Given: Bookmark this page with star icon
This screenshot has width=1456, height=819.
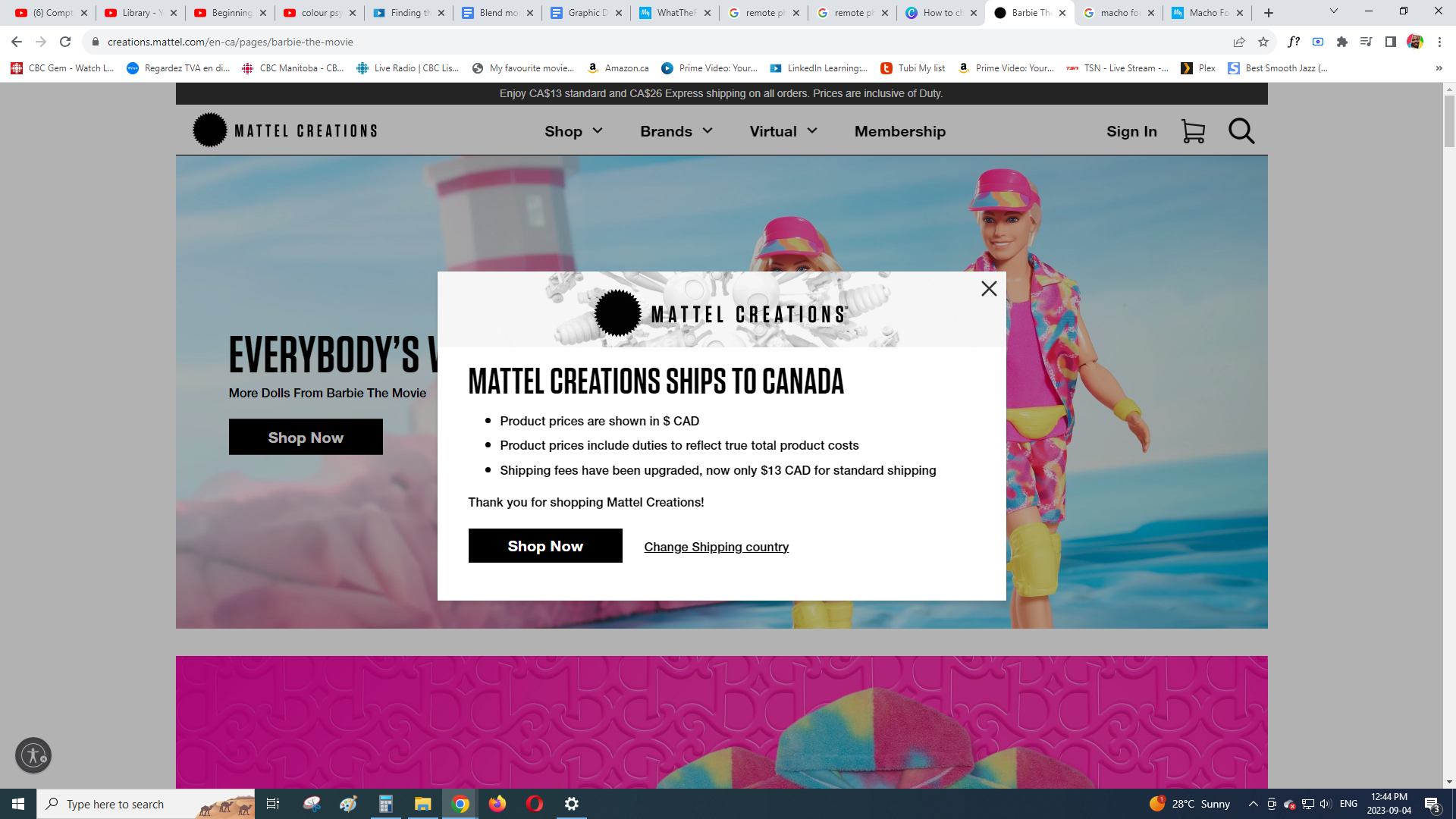Looking at the screenshot, I should click(1263, 42).
